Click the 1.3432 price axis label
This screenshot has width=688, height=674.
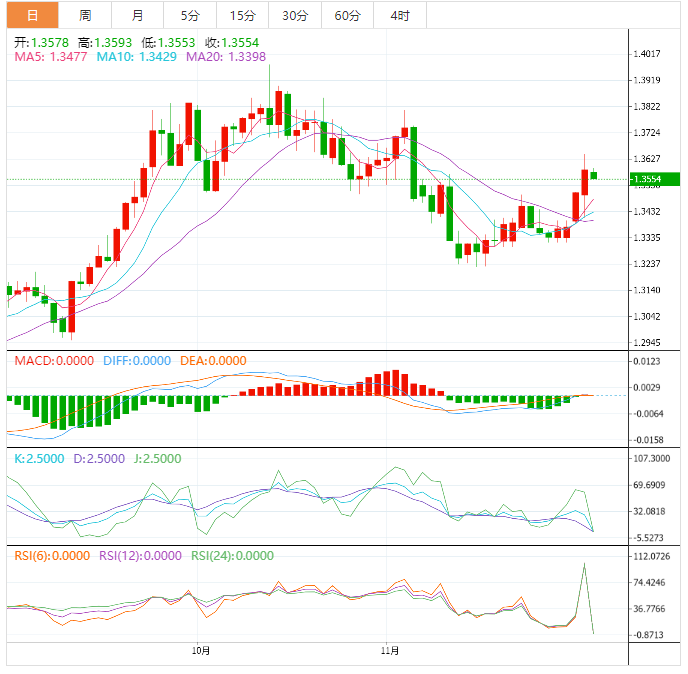point(647,212)
